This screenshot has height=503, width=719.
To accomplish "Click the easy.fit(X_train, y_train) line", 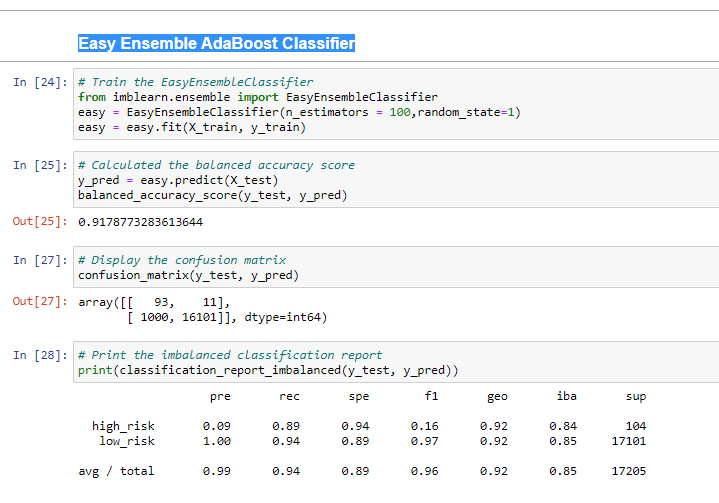I will pyautogui.click(x=192, y=127).
